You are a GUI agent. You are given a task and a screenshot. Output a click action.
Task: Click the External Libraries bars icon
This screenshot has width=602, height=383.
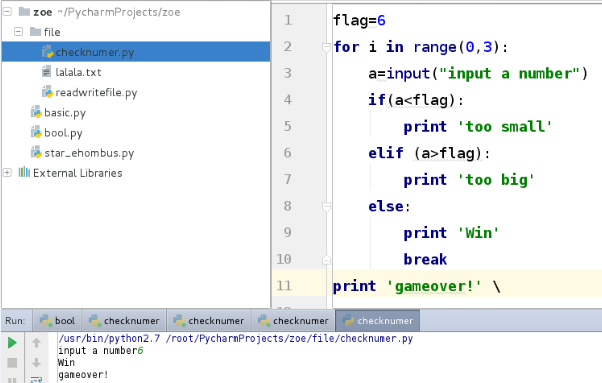pos(24,172)
